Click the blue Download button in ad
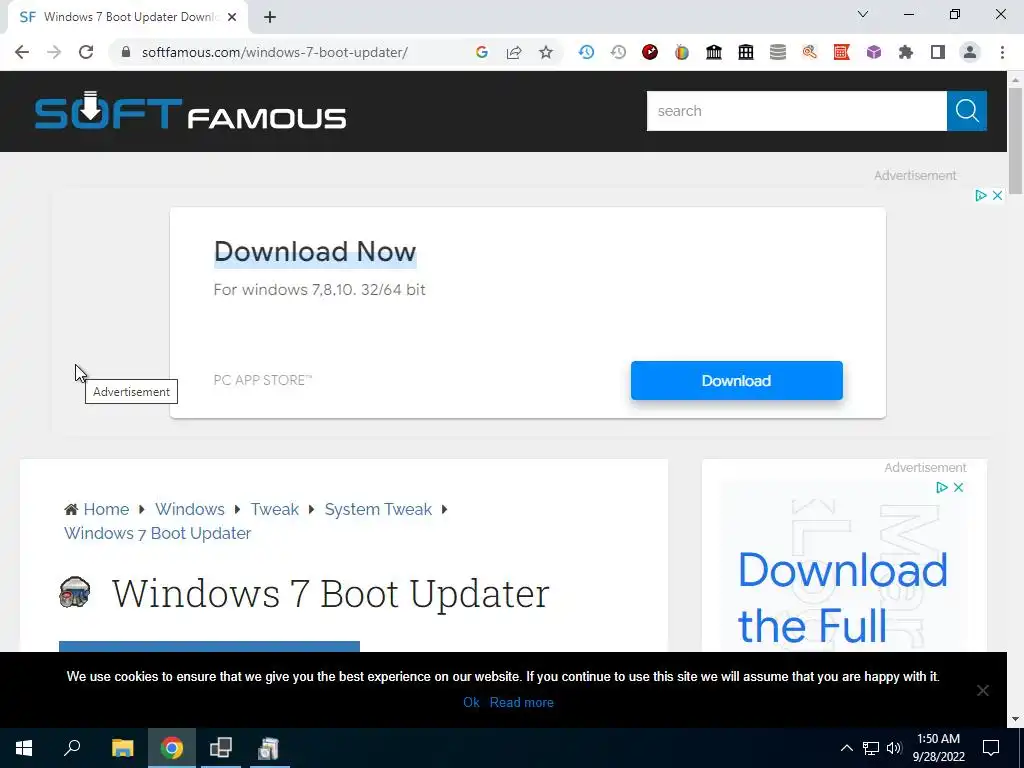The height and width of the screenshot is (768, 1024). [737, 381]
